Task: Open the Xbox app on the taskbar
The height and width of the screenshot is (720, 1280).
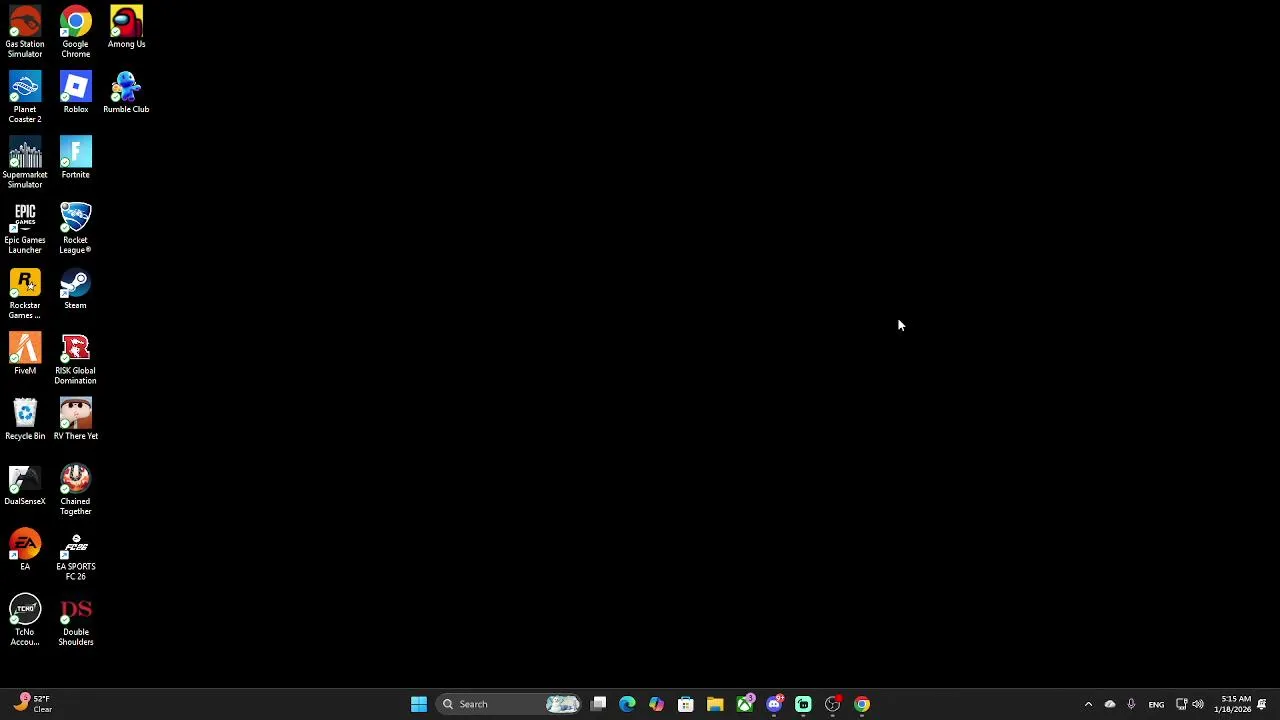Action: [745, 704]
